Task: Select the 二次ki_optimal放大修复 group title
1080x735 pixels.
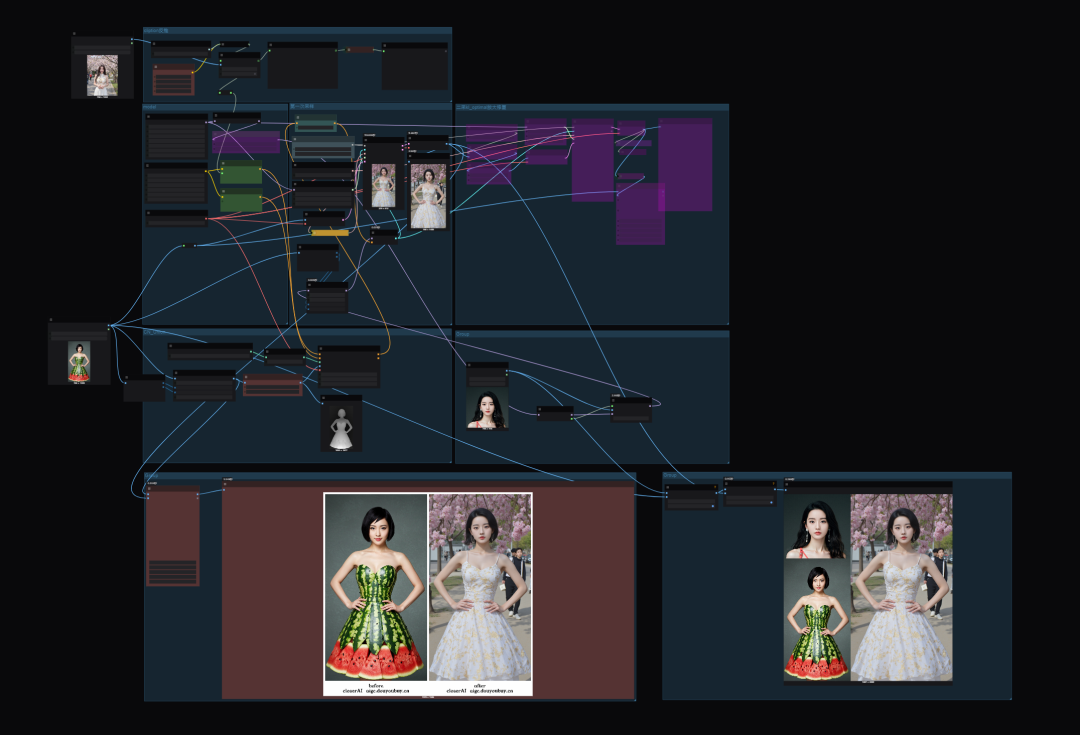Action: [481, 107]
